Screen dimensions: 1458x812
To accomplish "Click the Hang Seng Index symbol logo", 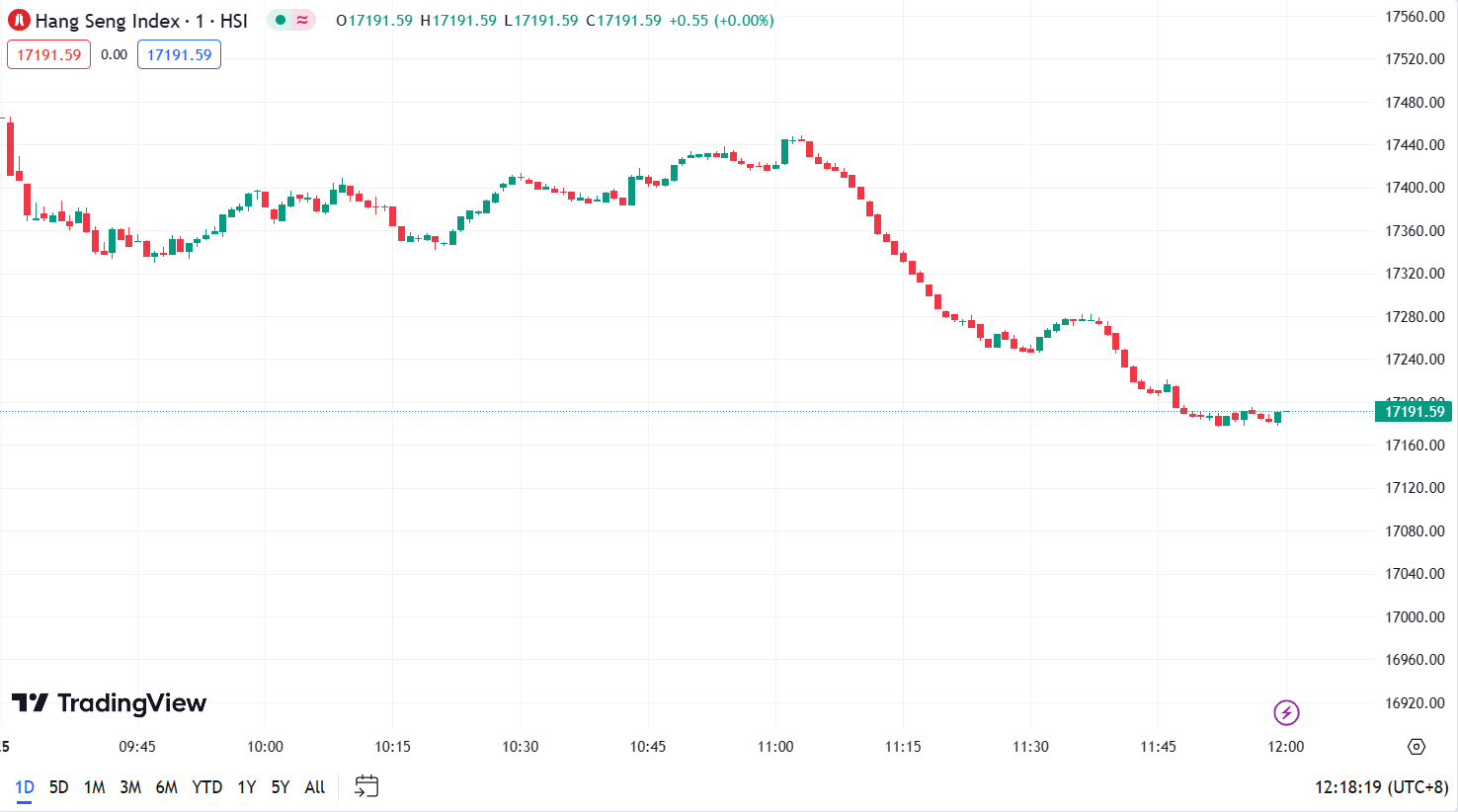I will pyautogui.click(x=19, y=21).
